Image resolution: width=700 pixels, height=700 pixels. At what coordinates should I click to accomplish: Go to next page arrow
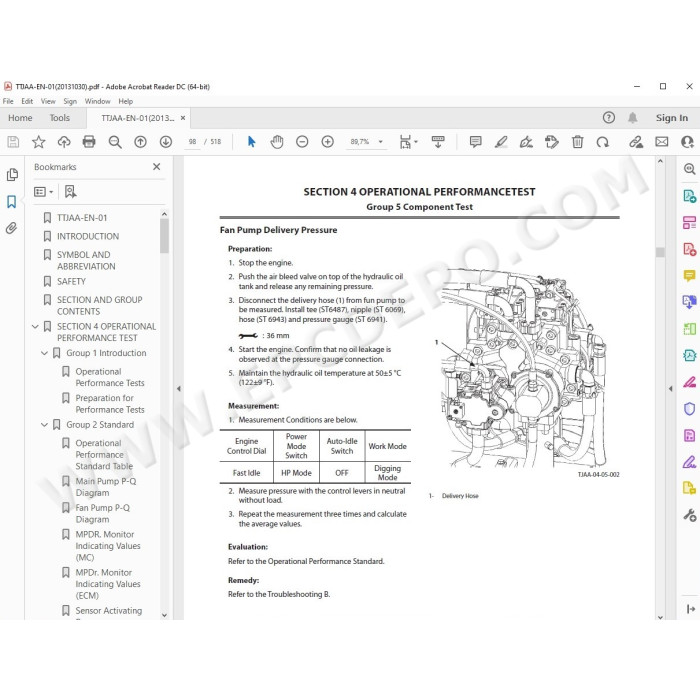pyautogui.click(x=166, y=142)
